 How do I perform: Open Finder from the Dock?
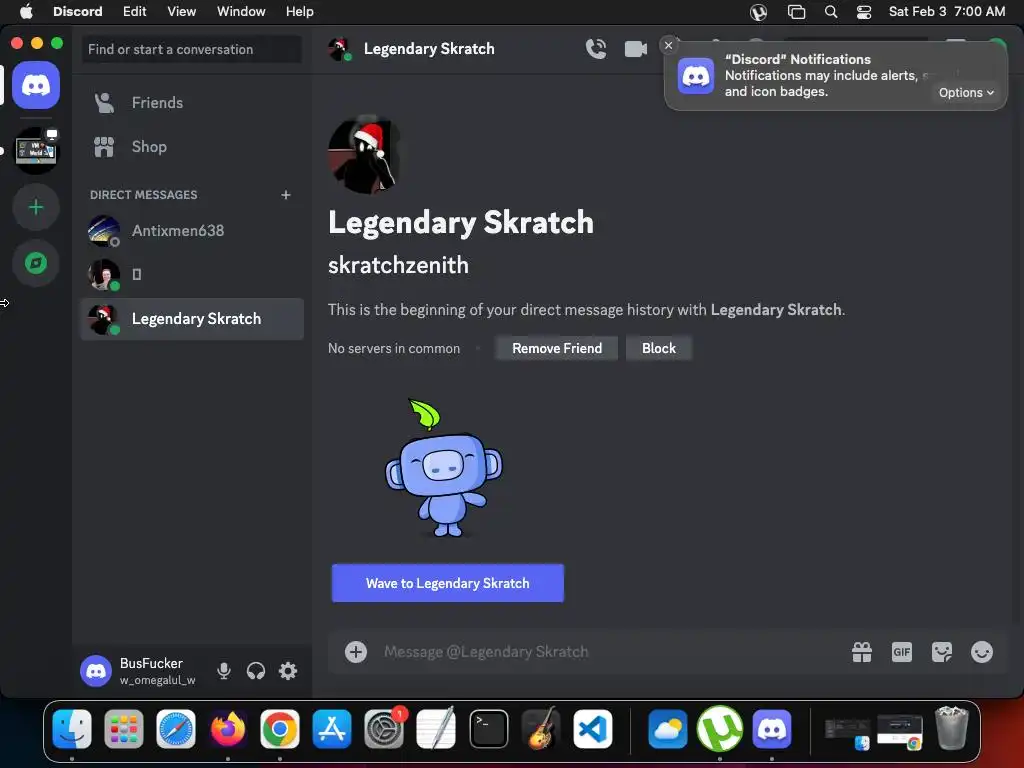click(72, 729)
